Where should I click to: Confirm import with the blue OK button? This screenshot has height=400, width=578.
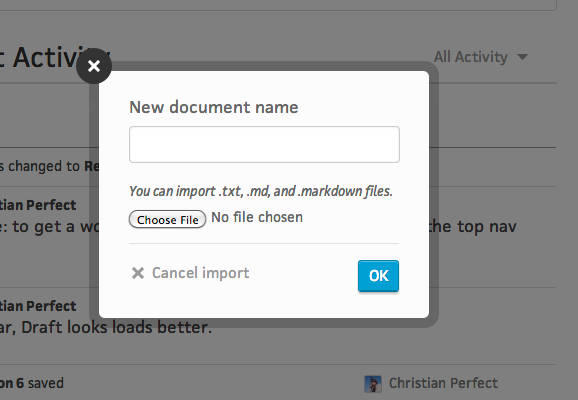[378, 276]
